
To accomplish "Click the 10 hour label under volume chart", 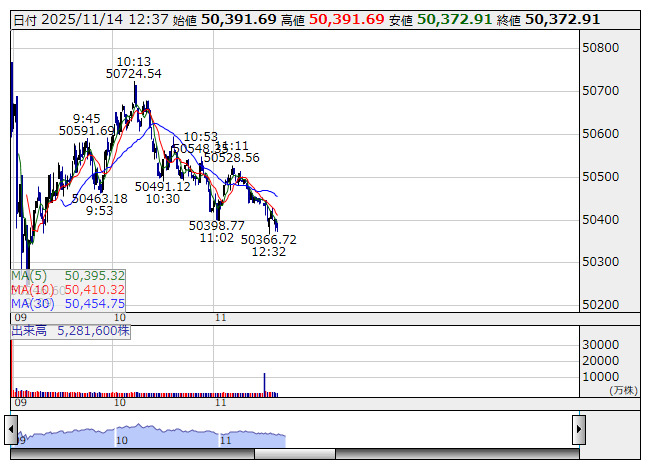I will (x=120, y=403).
